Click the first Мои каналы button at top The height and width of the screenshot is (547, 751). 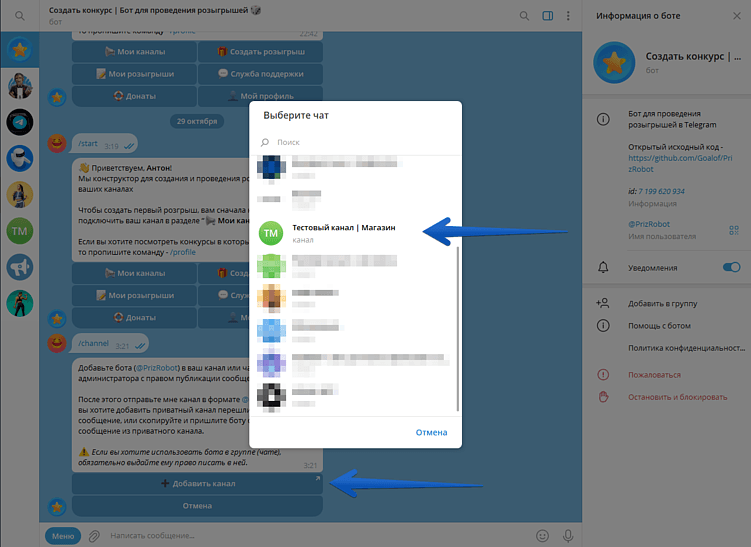[135, 52]
